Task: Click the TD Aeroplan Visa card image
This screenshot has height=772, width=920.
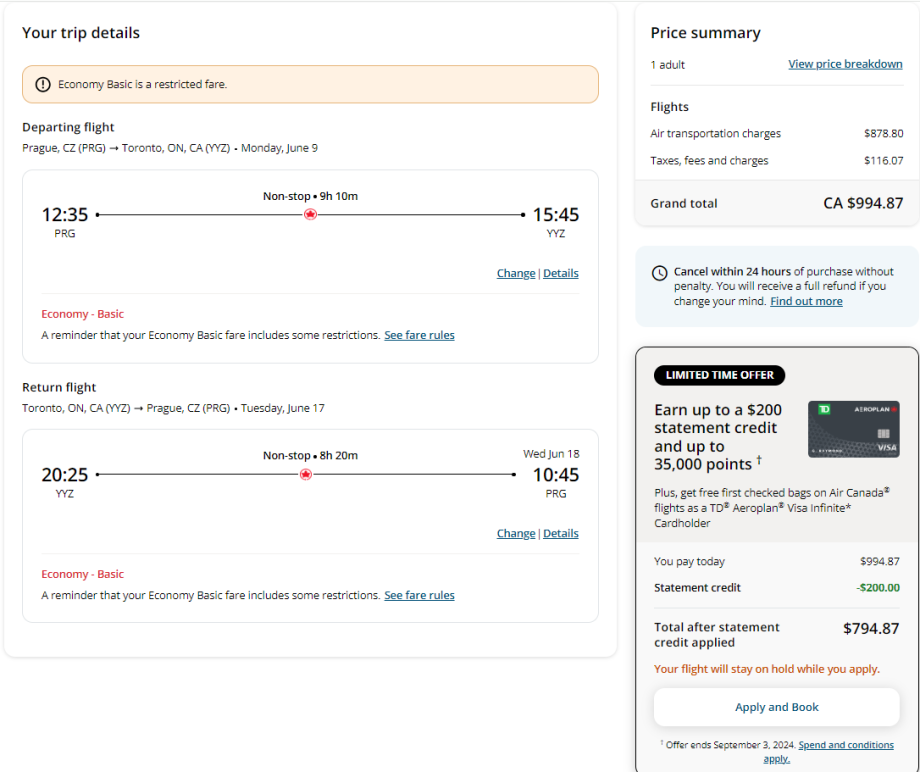Action: point(853,429)
